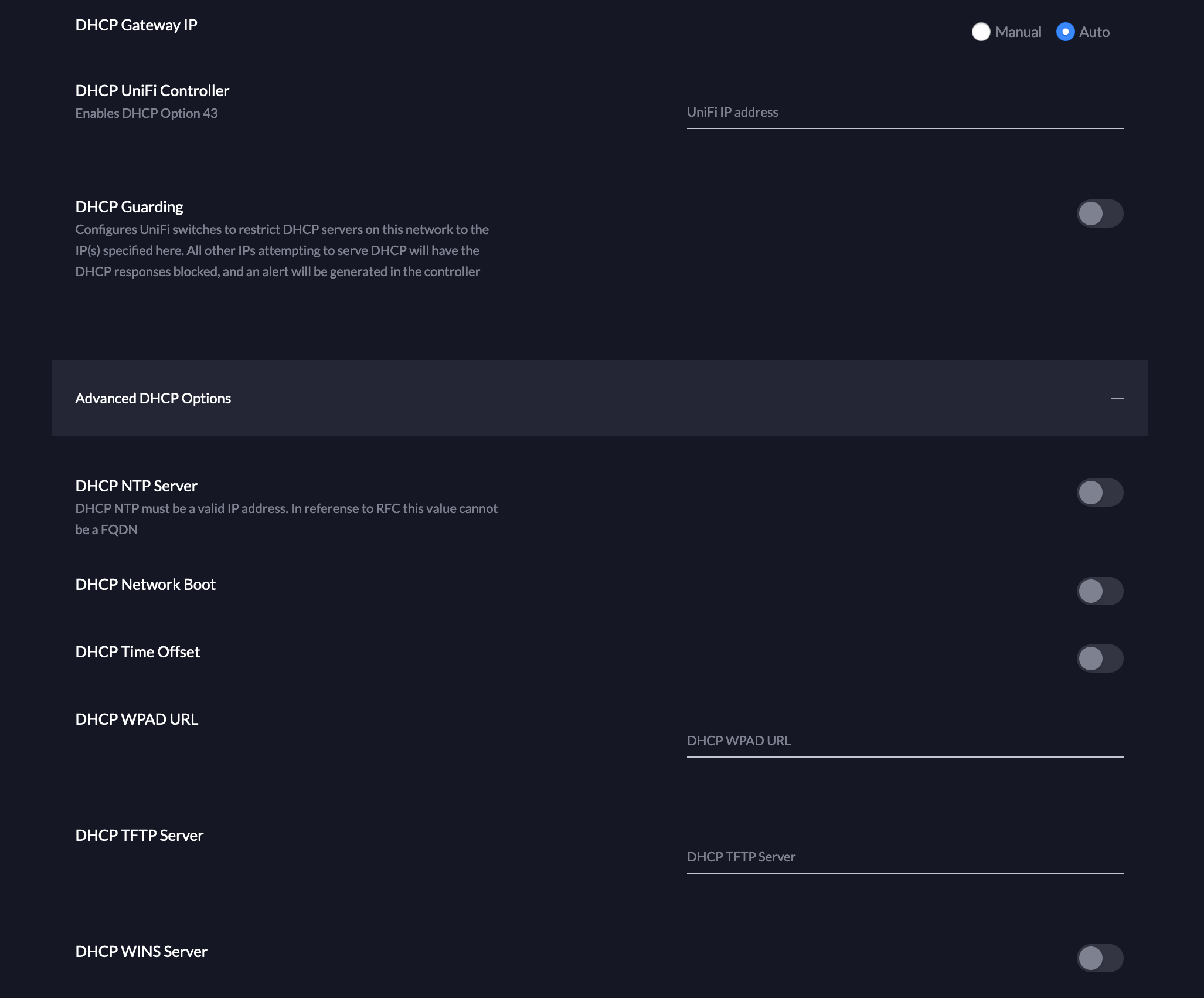Click the DHCP Gateway IP heading label
The width and height of the screenshot is (1204, 998).
click(136, 25)
